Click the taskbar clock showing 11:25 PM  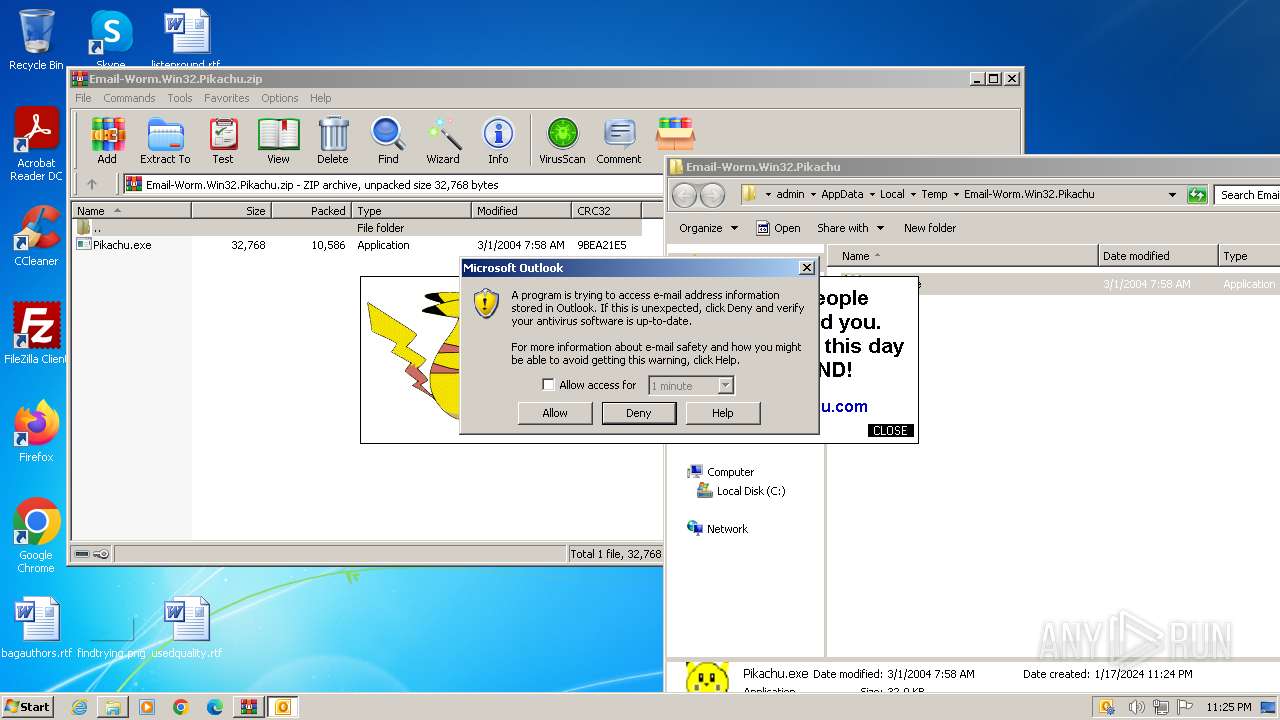1228,707
